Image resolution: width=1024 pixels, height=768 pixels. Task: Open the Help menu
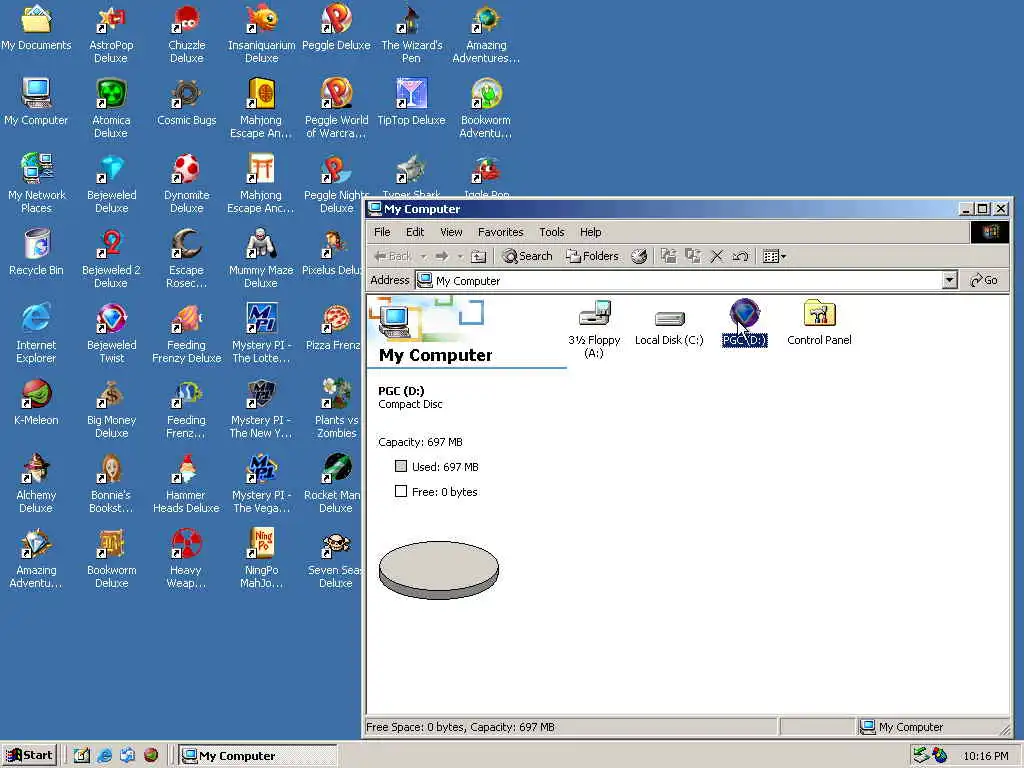point(590,232)
